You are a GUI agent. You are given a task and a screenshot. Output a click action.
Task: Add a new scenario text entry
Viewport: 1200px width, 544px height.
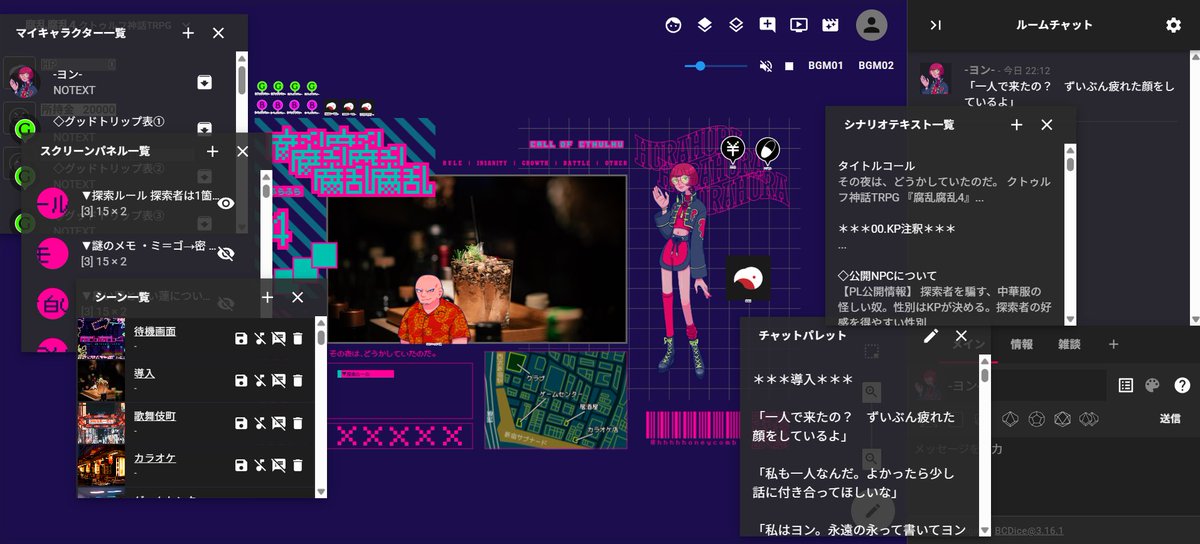[x=1016, y=125]
